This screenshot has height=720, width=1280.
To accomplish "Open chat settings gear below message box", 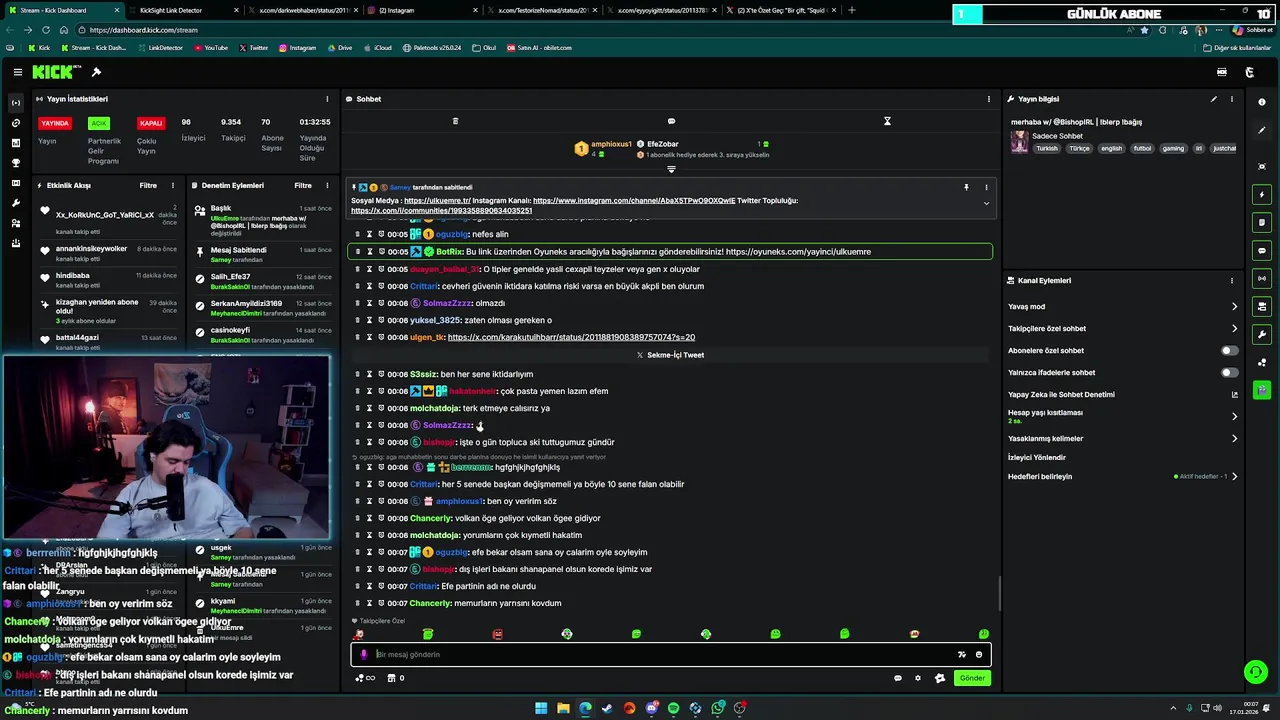I will click(918, 678).
